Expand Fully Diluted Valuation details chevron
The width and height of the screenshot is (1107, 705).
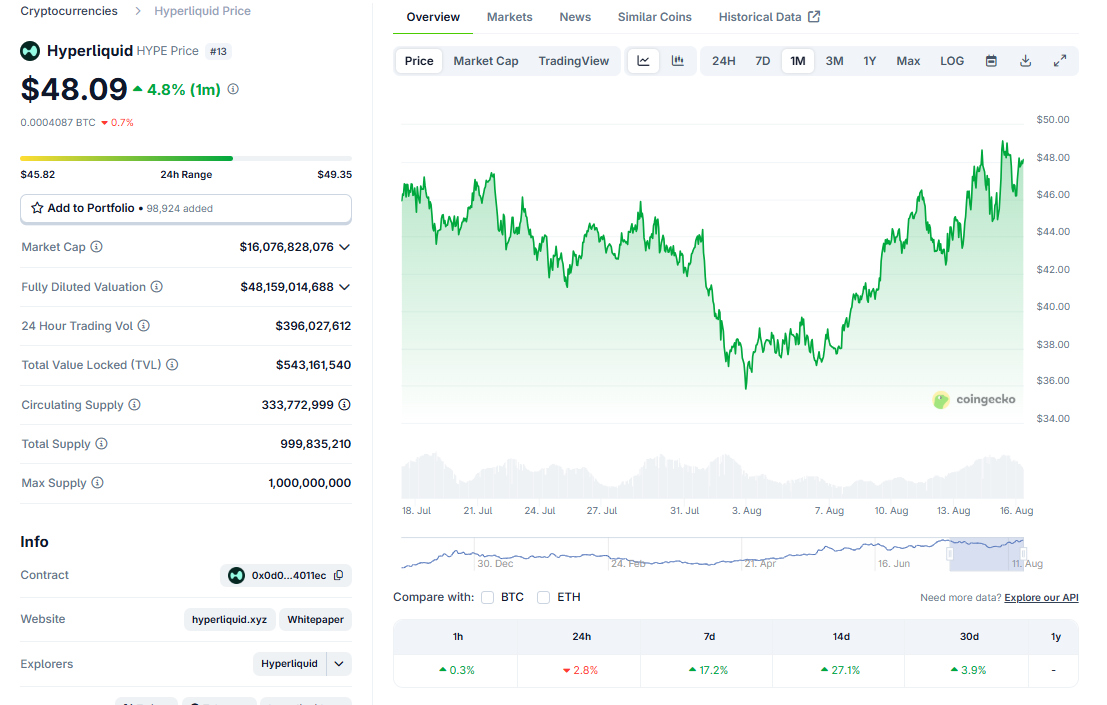pyautogui.click(x=345, y=287)
